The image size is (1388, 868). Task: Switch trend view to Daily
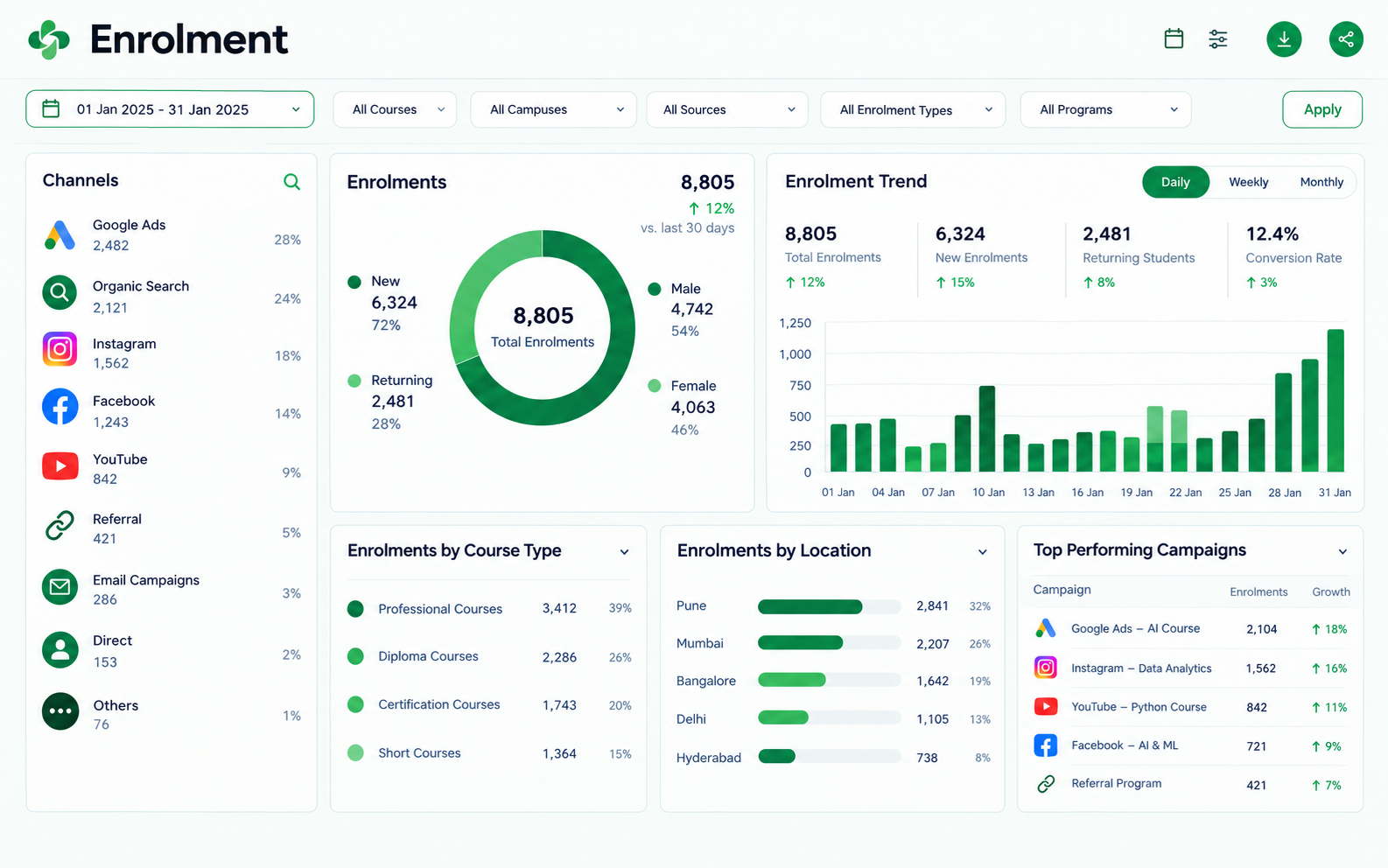click(1175, 182)
